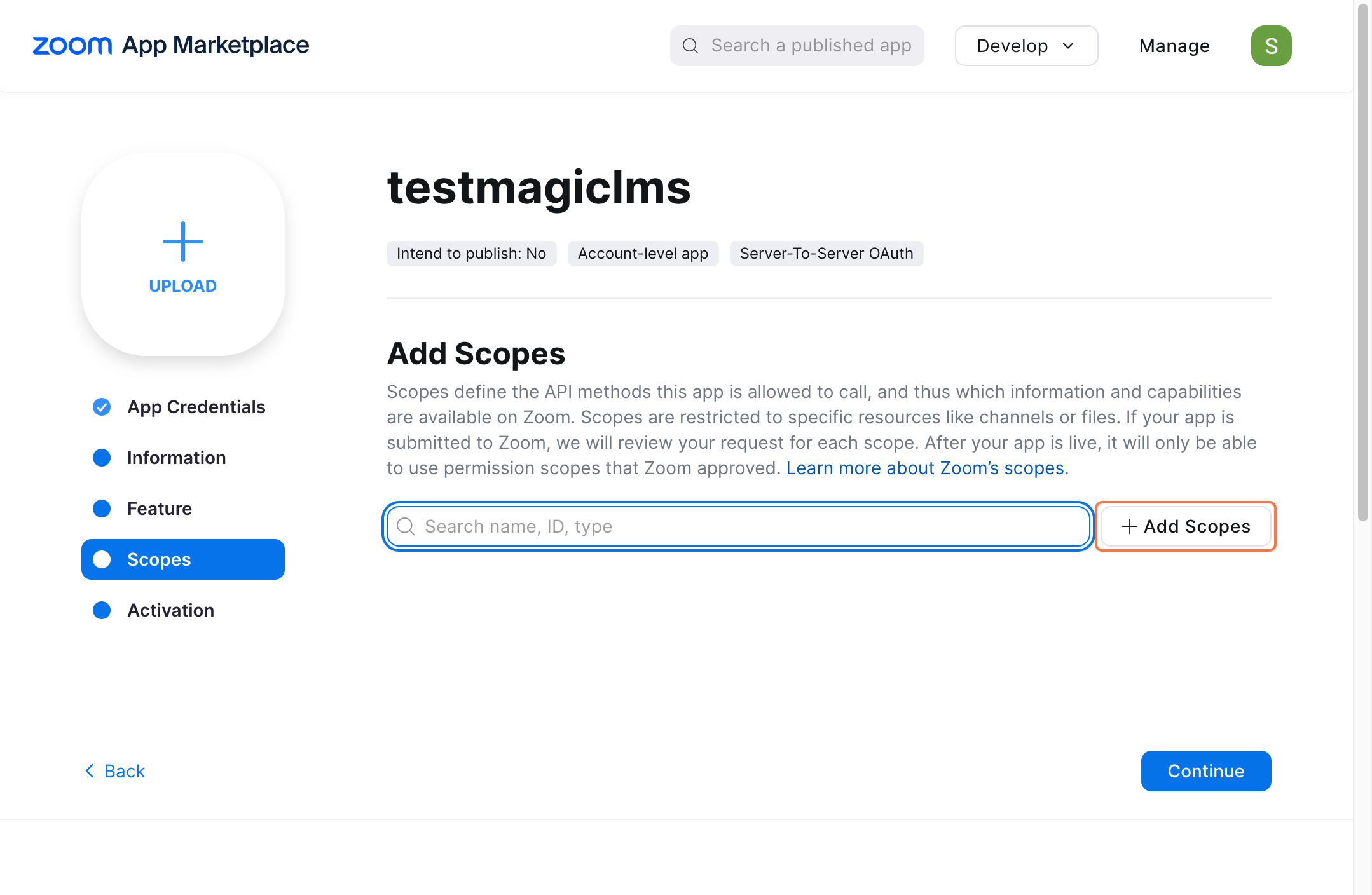This screenshot has width=1372, height=895.
Task: Click the Back link
Action: click(x=115, y=771)
